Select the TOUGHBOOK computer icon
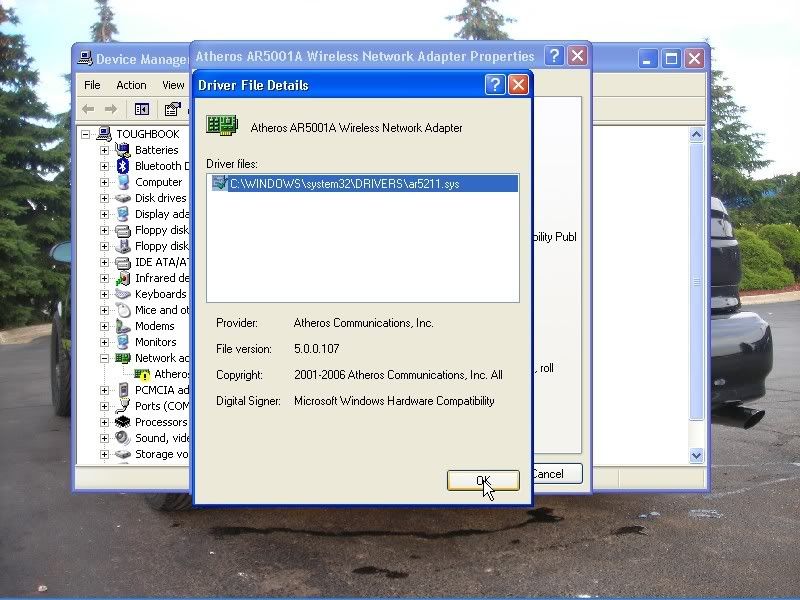The width and height of the screenshot is (800, 600). pyautogui.click(x=104, y=134)
